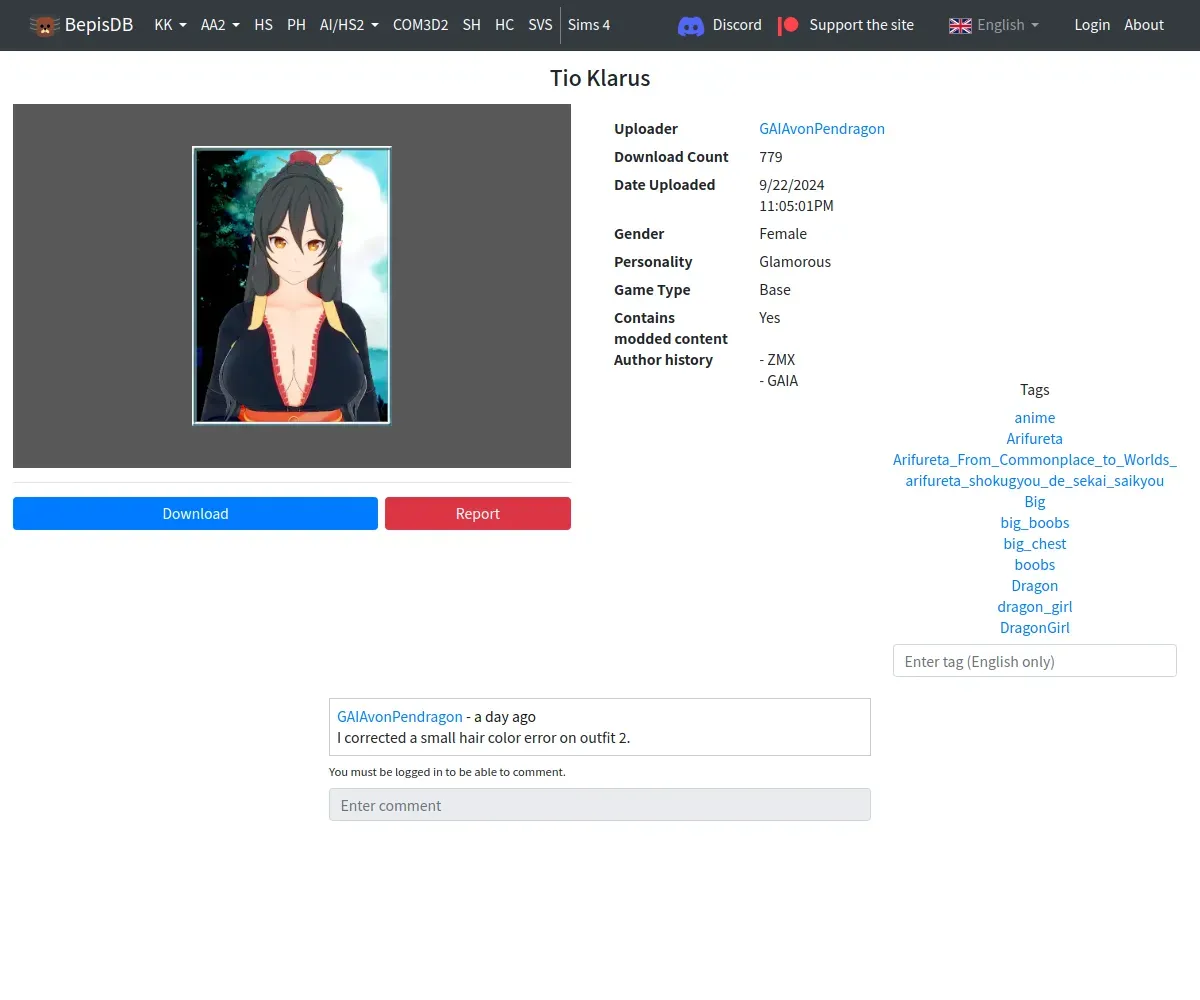Open the COM3D2 section
Image resolution: width=1200 pixels, height=1000 pixels.
pyautogui.click(x=420, y=25)
